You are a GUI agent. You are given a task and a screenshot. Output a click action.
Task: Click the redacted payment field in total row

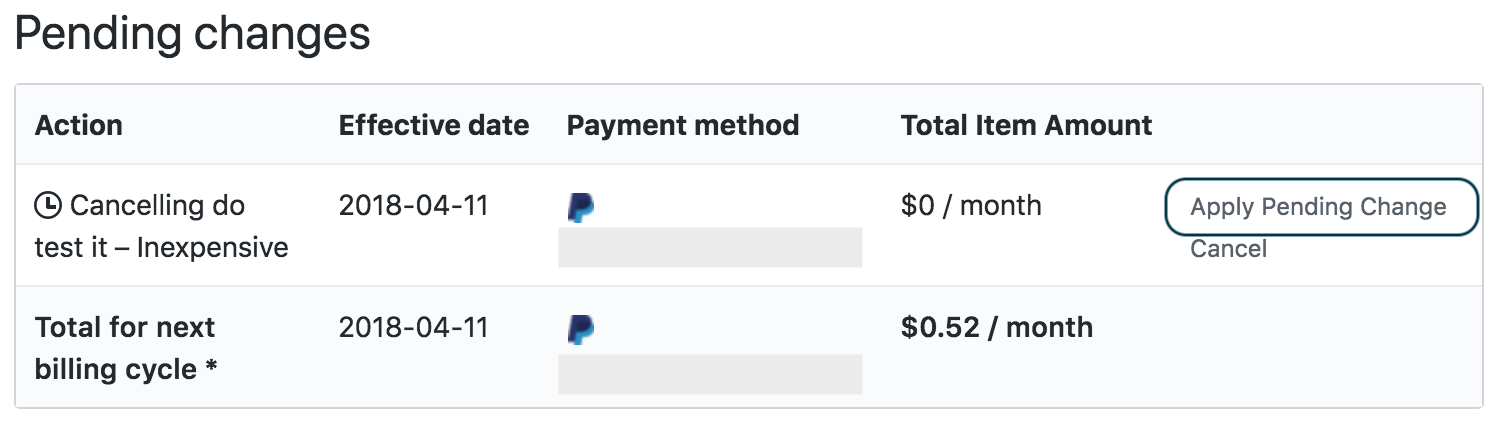(x=710, y=374)
